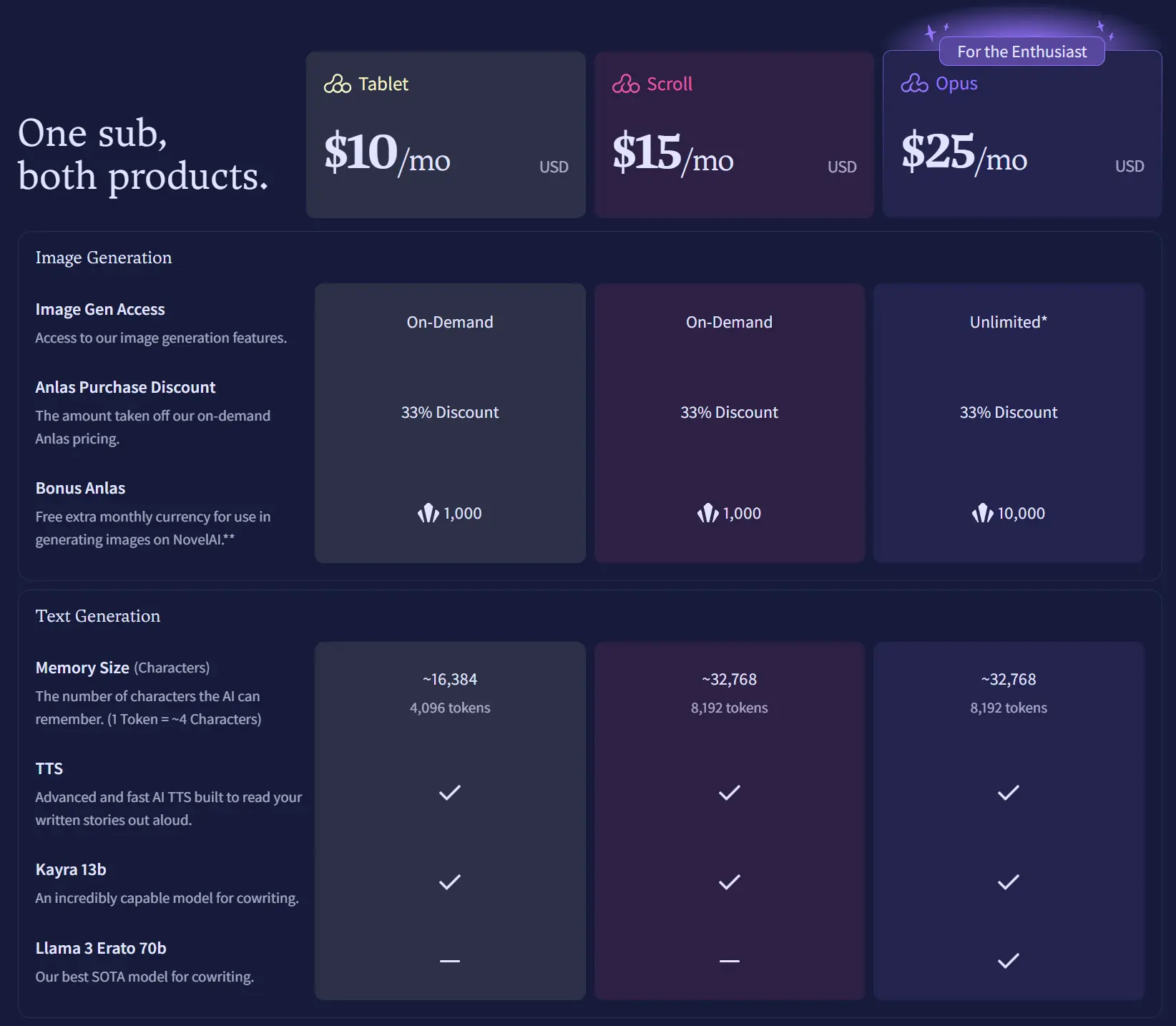Click On-Demand in the Tablet column
The height and width of the screenshot is (1026, 1176).
450,322
